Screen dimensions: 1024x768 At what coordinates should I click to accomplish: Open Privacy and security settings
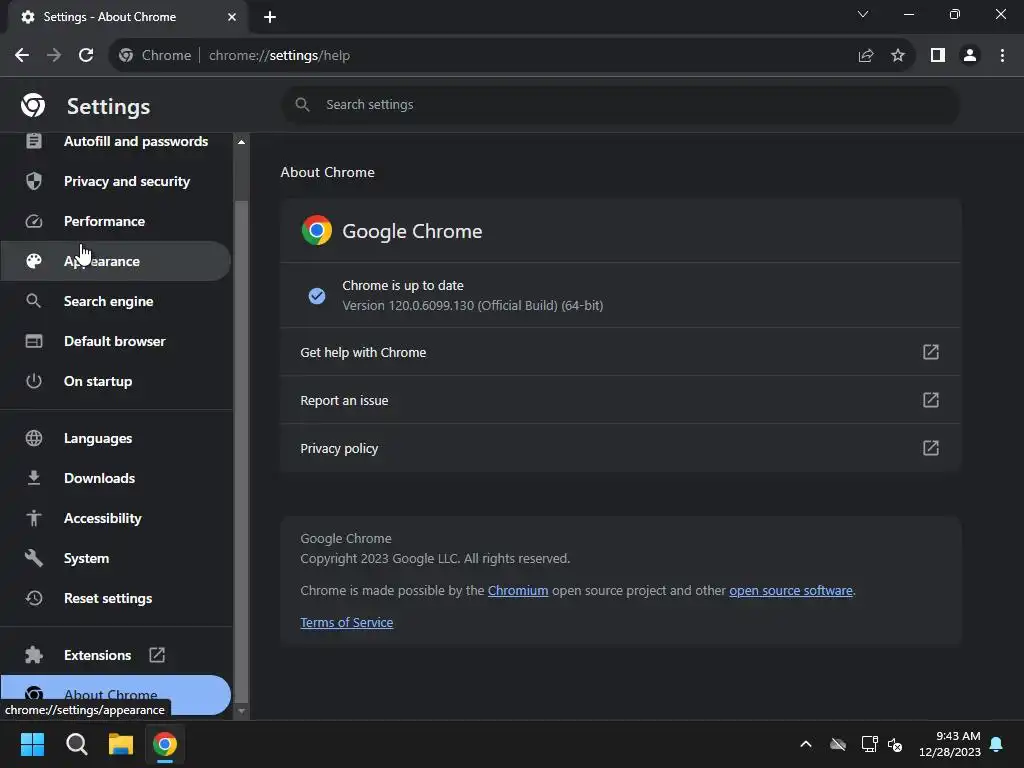coord(116,181)
